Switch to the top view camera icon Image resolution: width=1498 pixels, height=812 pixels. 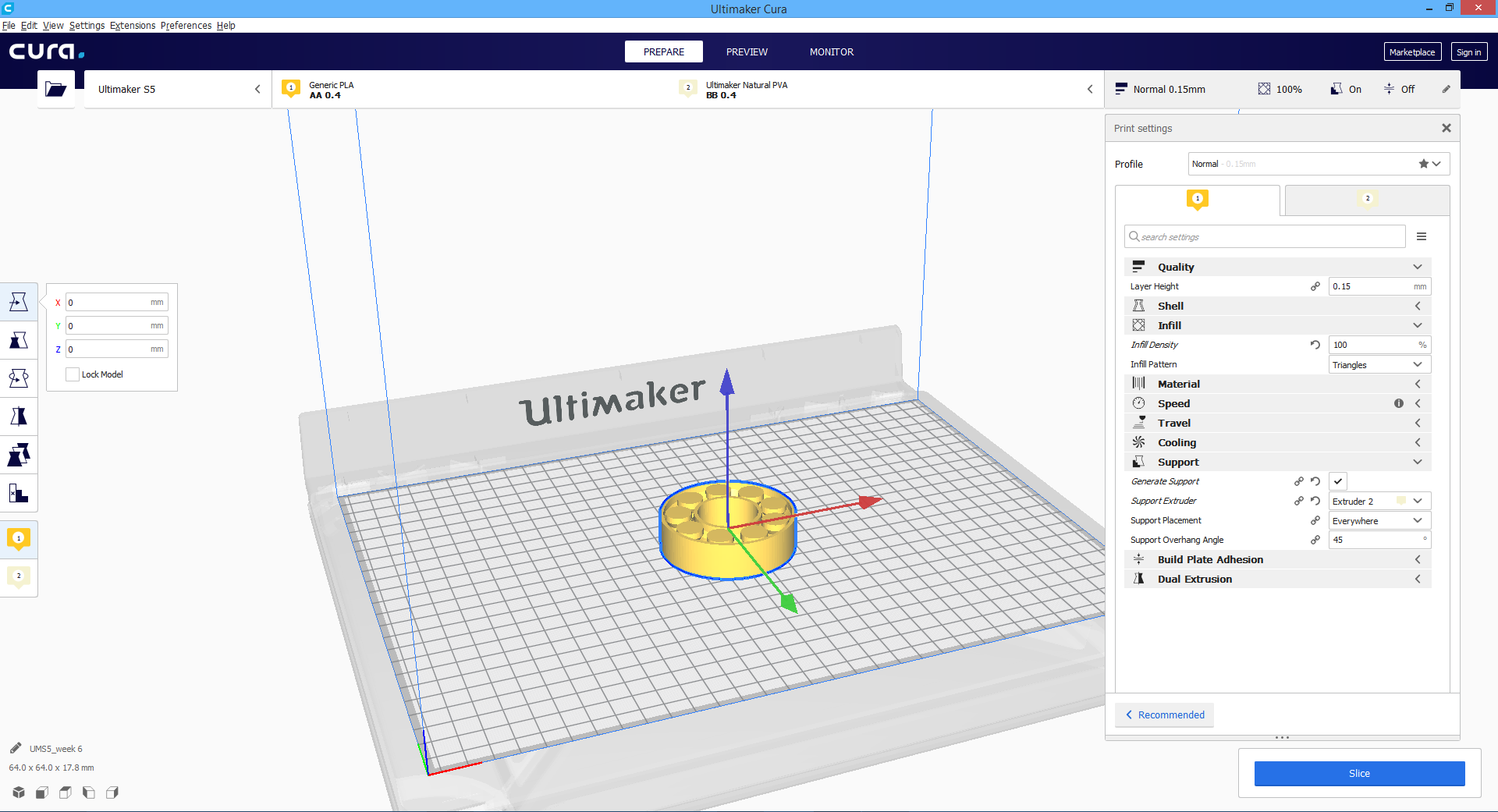tap(66, 792)
